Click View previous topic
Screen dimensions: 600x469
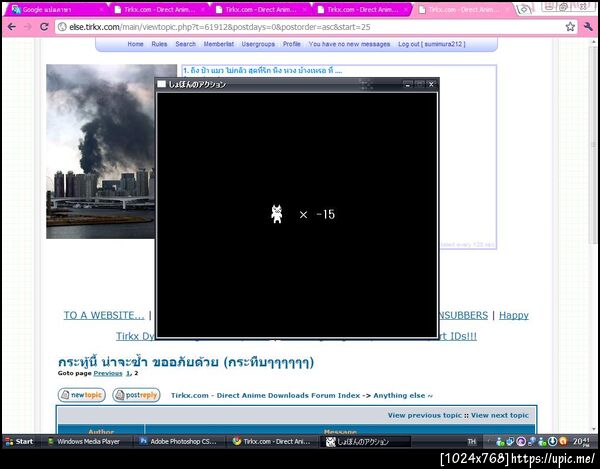(425, 415)
